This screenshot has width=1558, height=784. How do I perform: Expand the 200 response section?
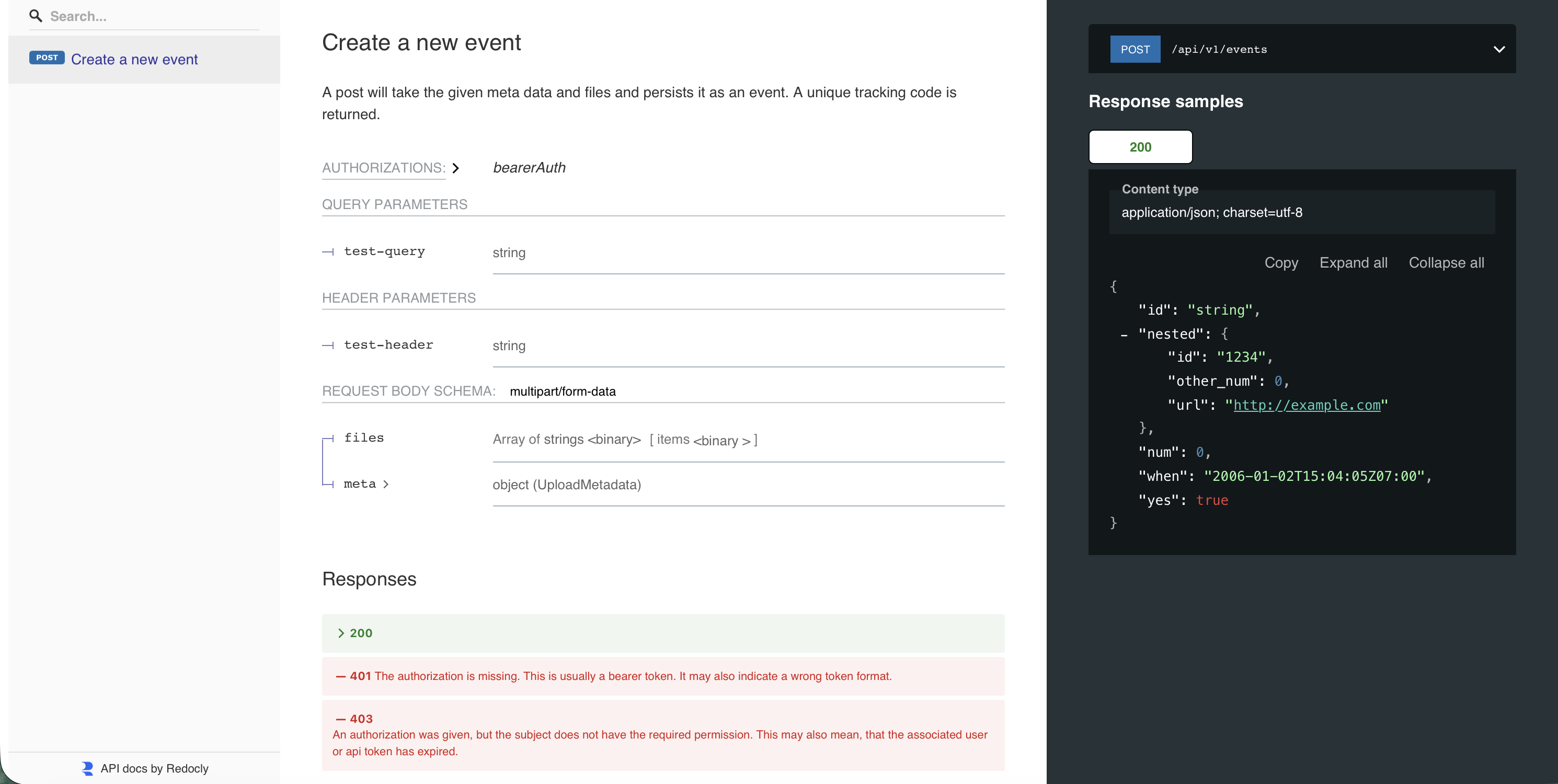tap(360, 633)
